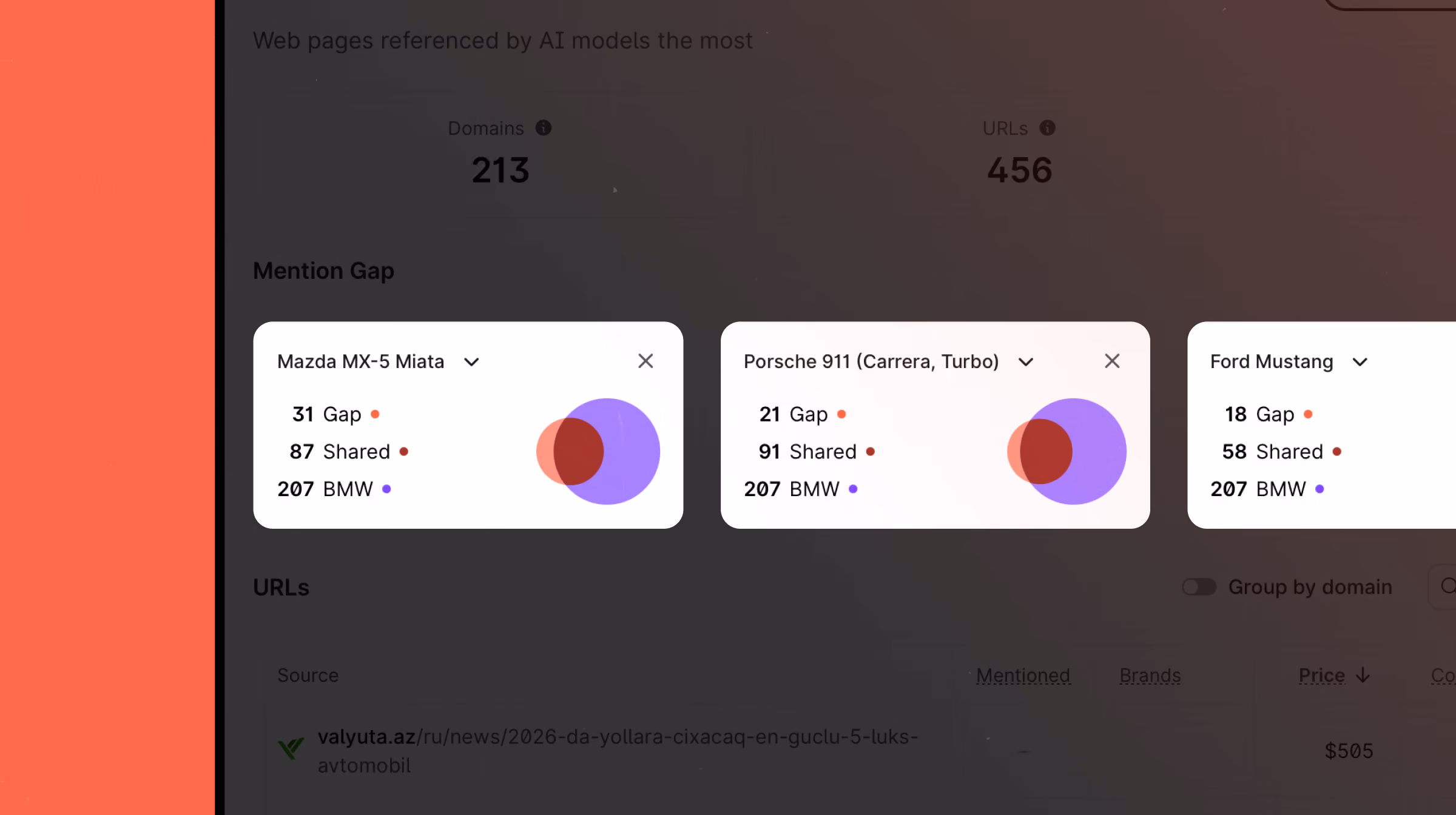Screen dimensions: 1456x815
Task: Open the Porsche 911 (Carrera, Turbo) dropdown
Action: (x=1025, y=362)
